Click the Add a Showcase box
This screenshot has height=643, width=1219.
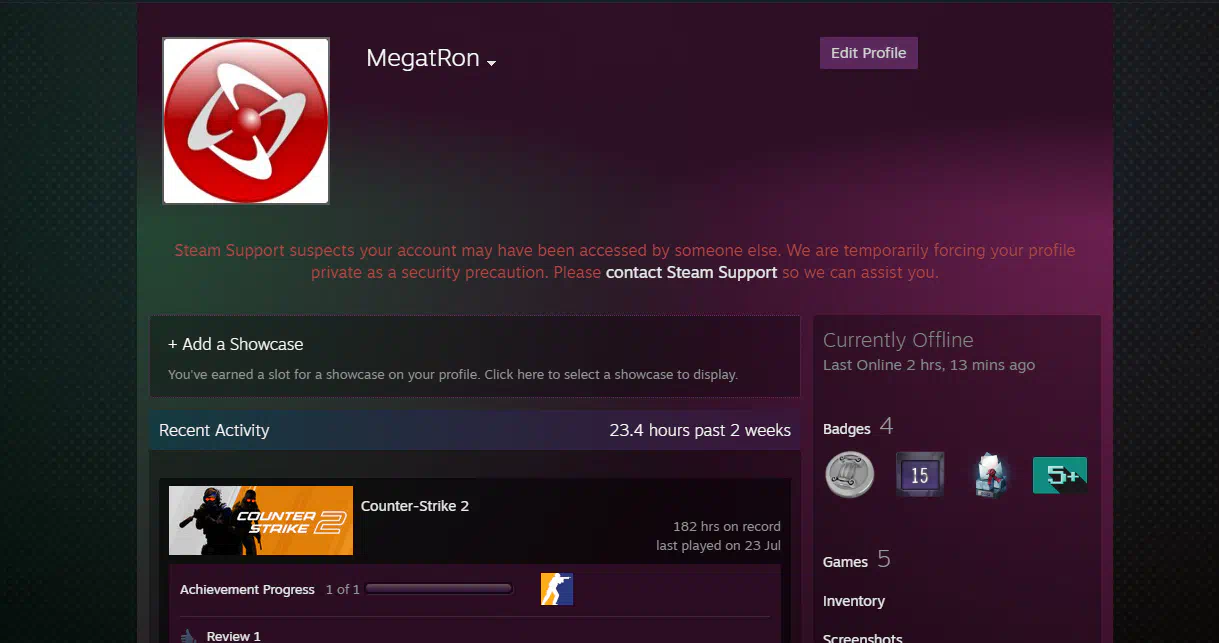475,357
